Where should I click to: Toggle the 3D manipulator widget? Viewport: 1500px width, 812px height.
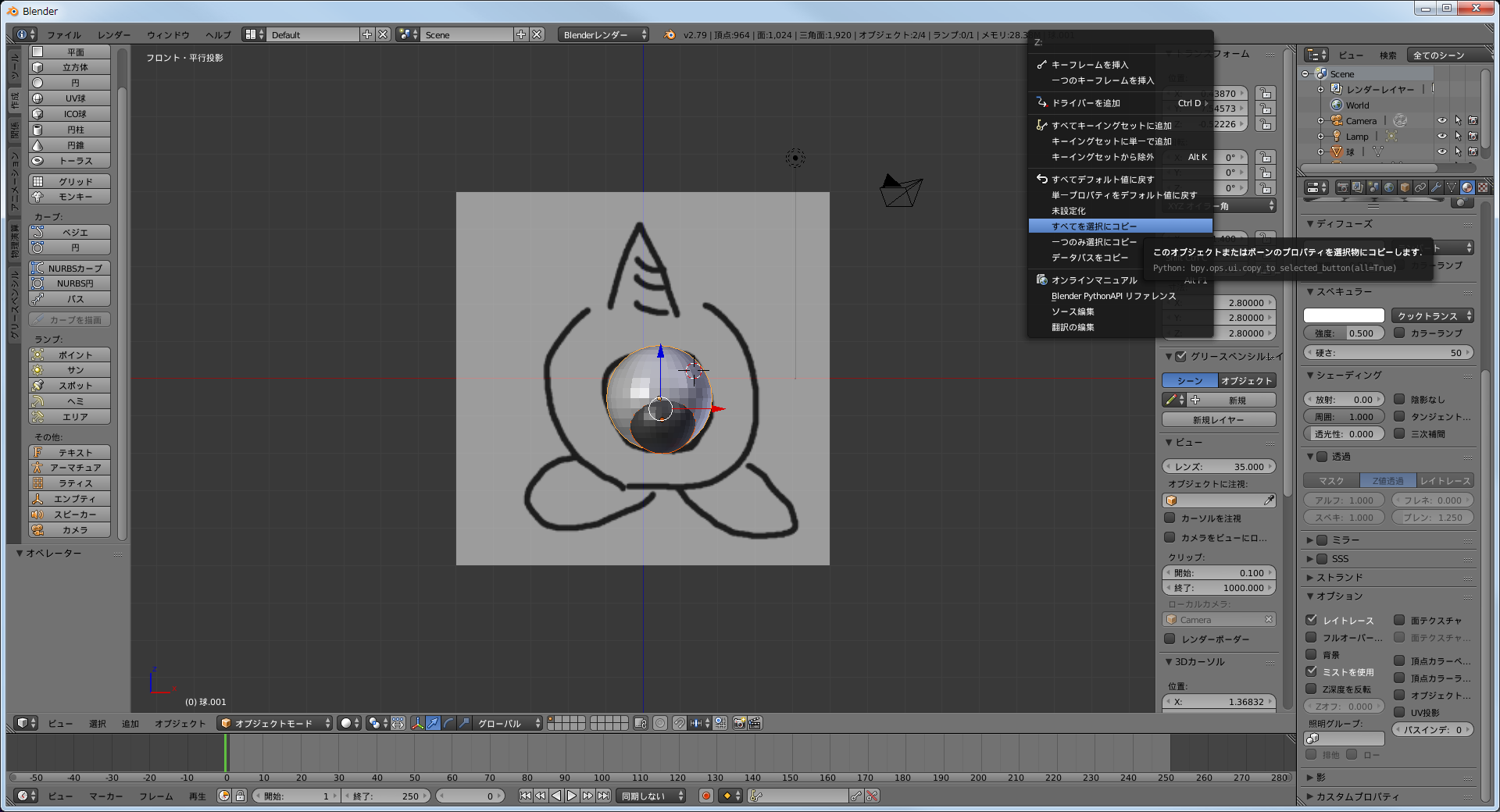tap(418, 723)
